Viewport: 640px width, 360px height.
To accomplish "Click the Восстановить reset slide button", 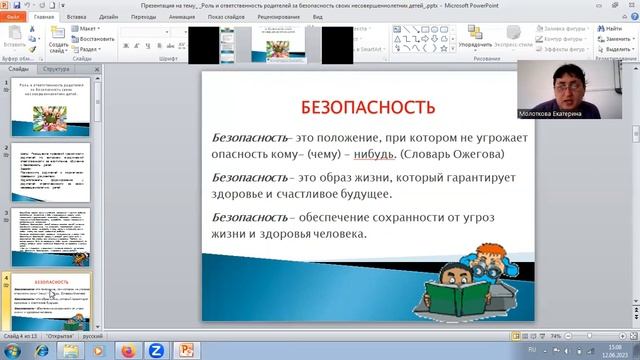I will click(x=93, y=39).
